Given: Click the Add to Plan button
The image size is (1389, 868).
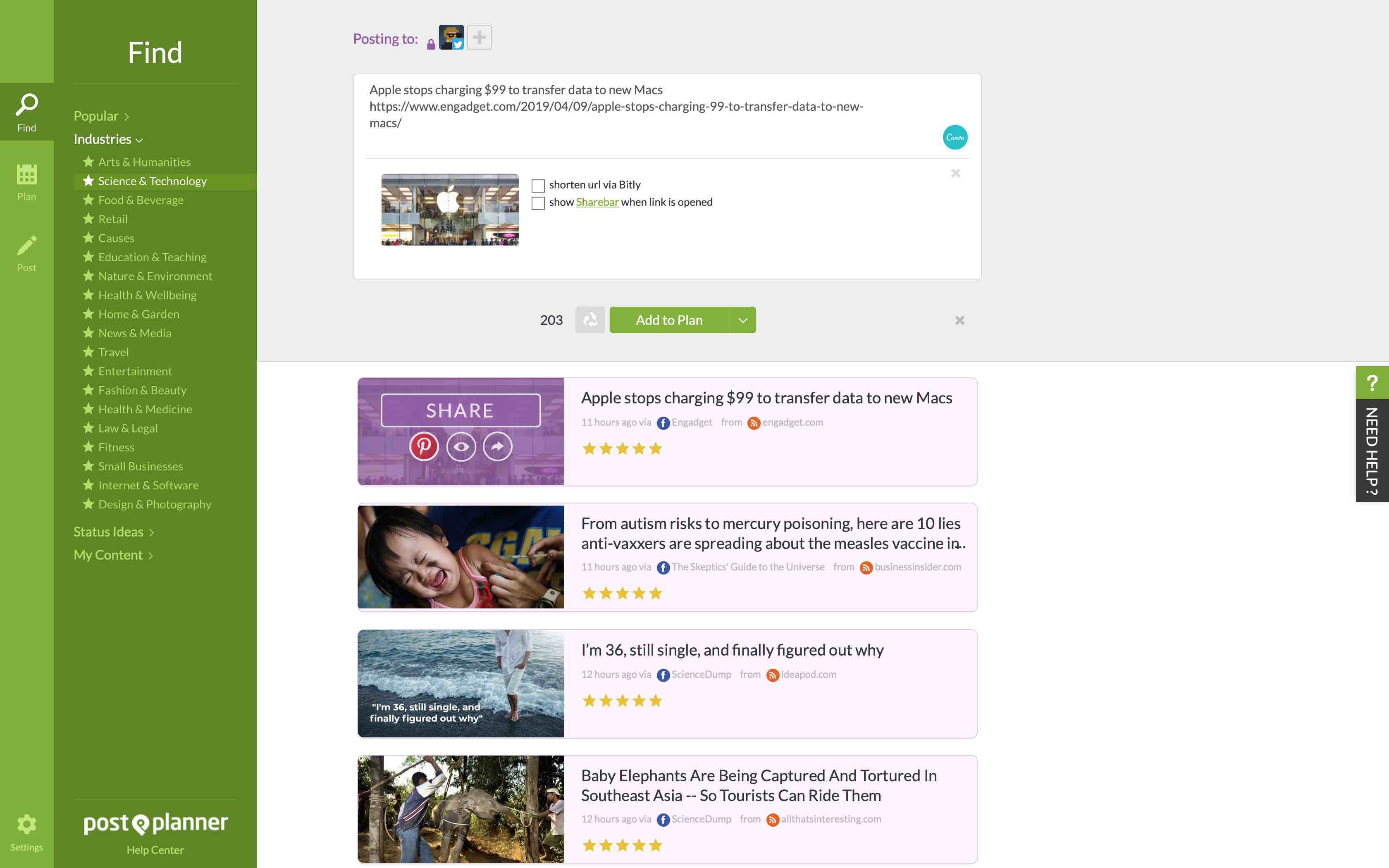Looking at the screenshot, I should pos(669,320).
